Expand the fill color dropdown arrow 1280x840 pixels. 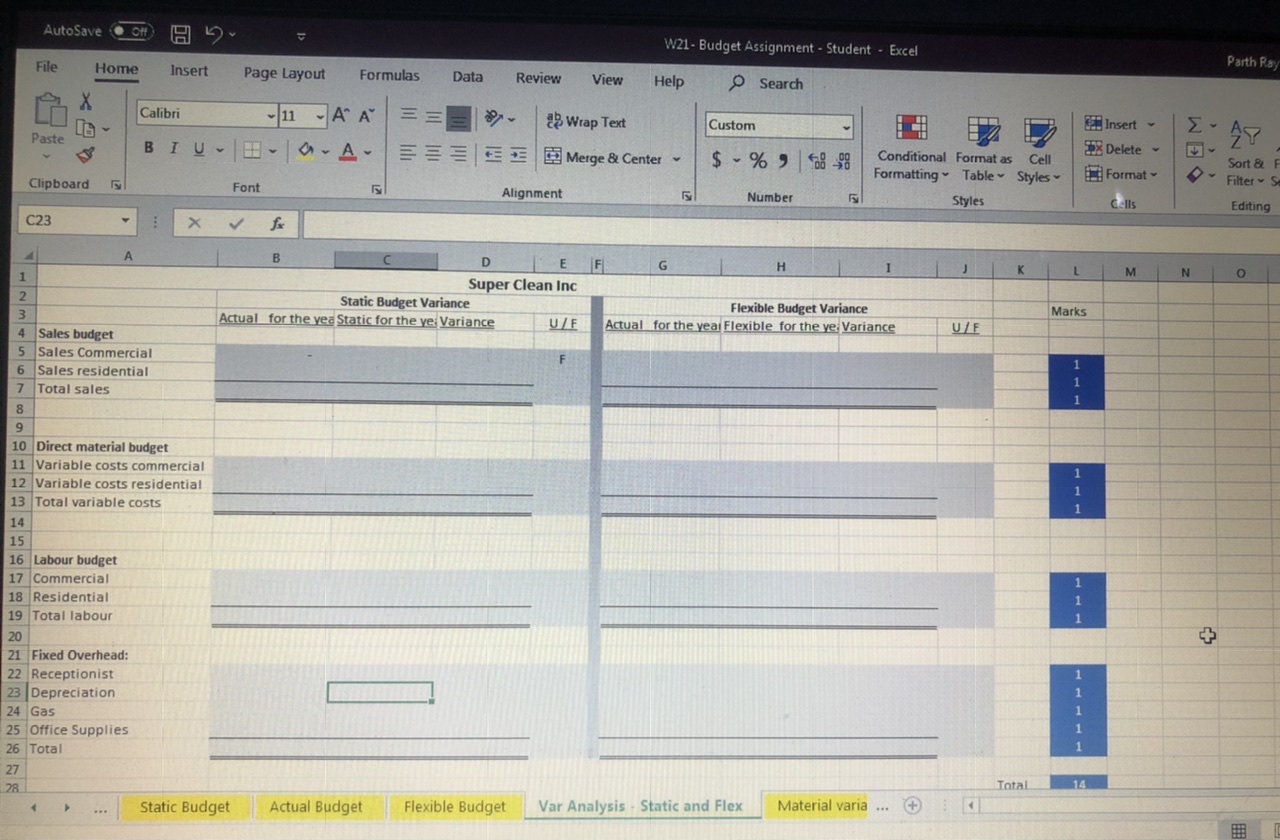(x=323, y=151)
